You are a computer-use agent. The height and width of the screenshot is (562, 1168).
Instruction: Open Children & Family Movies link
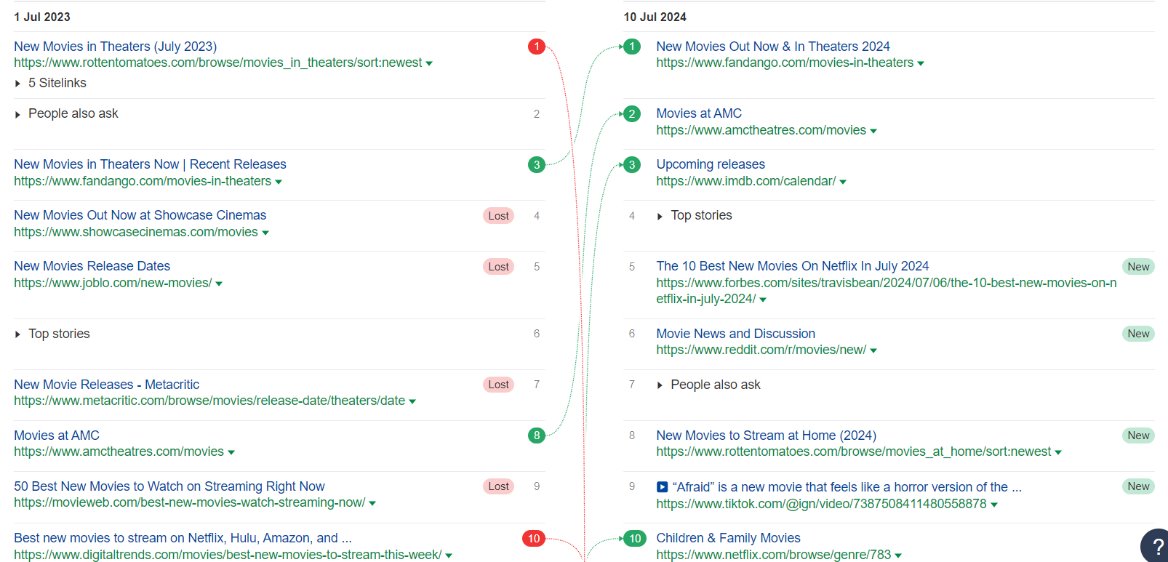(x=729, y=537)
